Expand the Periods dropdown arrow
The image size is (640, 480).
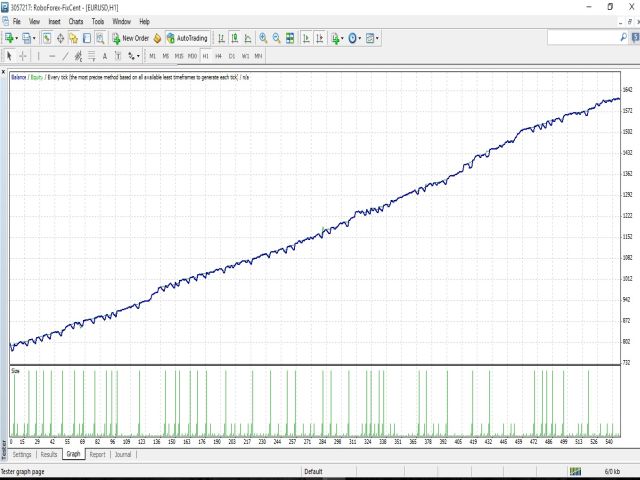[x=360, y=38]
